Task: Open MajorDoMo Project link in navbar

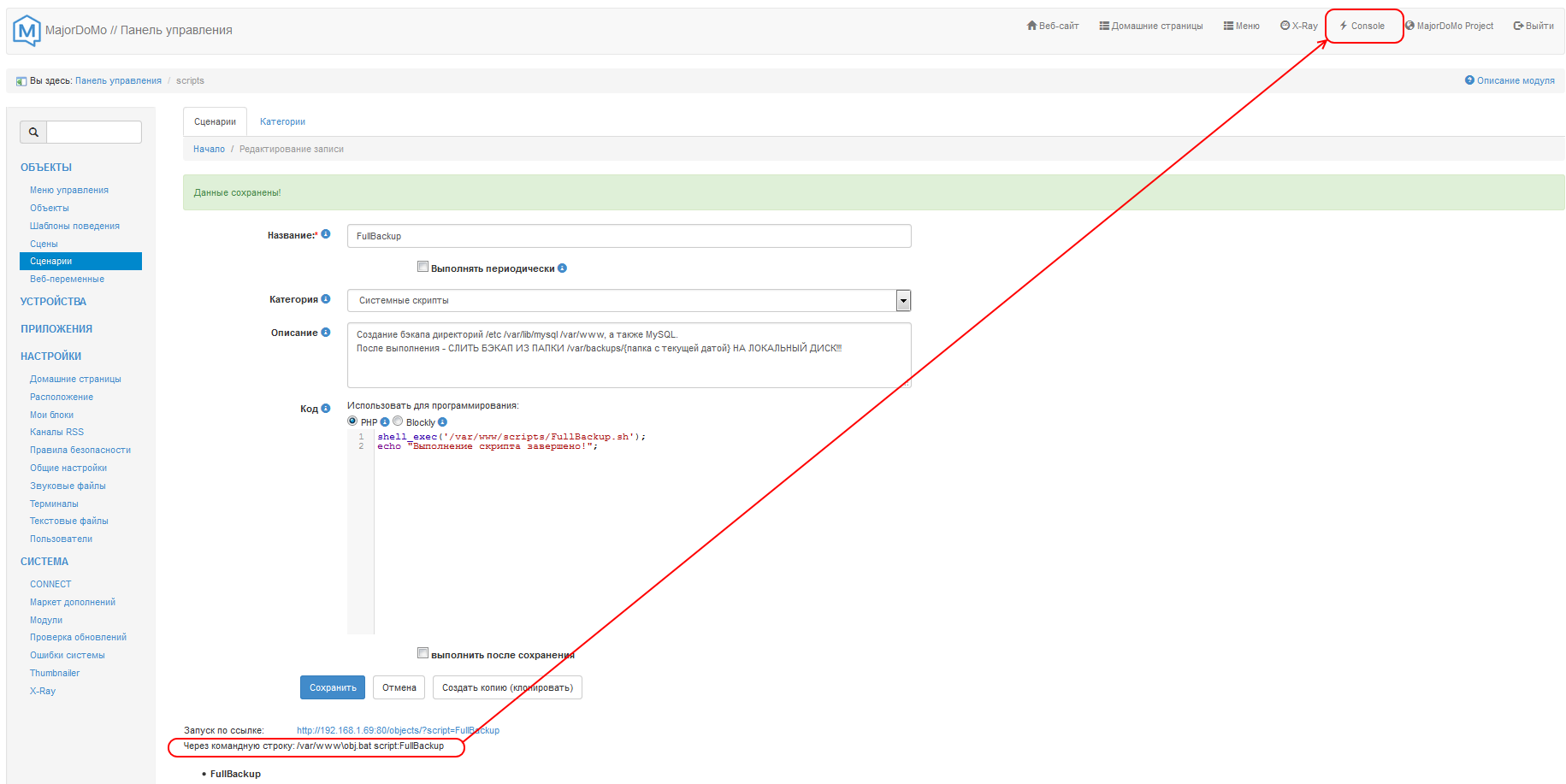Action: pos(1450,26)
